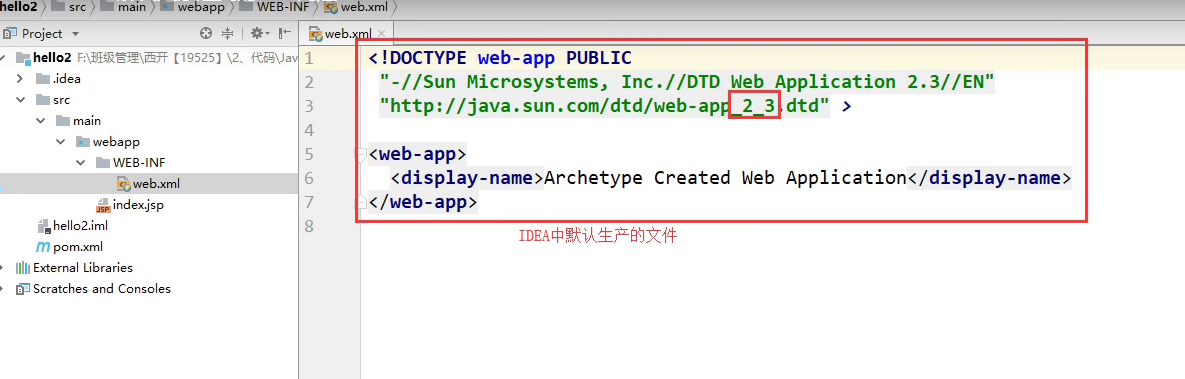Click the Scroll from Source target icon

tap(206, 33)
